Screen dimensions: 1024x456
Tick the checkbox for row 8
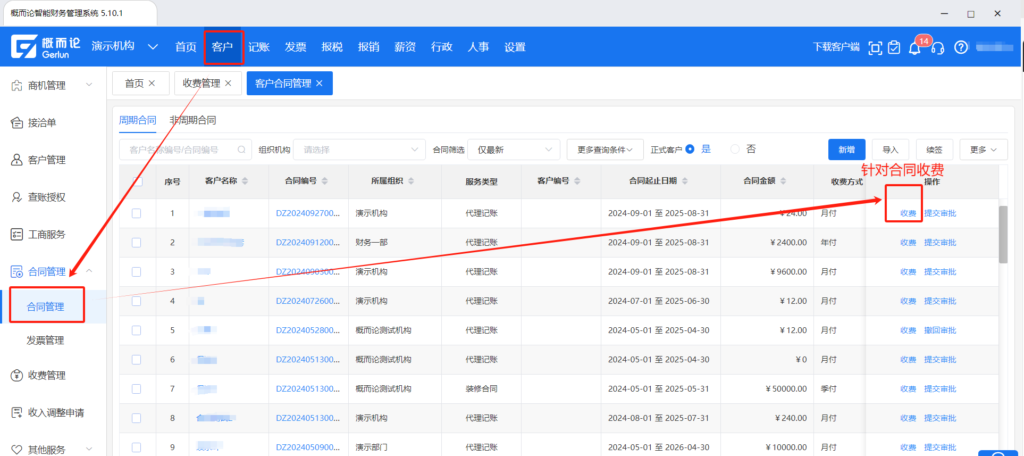pyautogui.click(x=136, y=418)
